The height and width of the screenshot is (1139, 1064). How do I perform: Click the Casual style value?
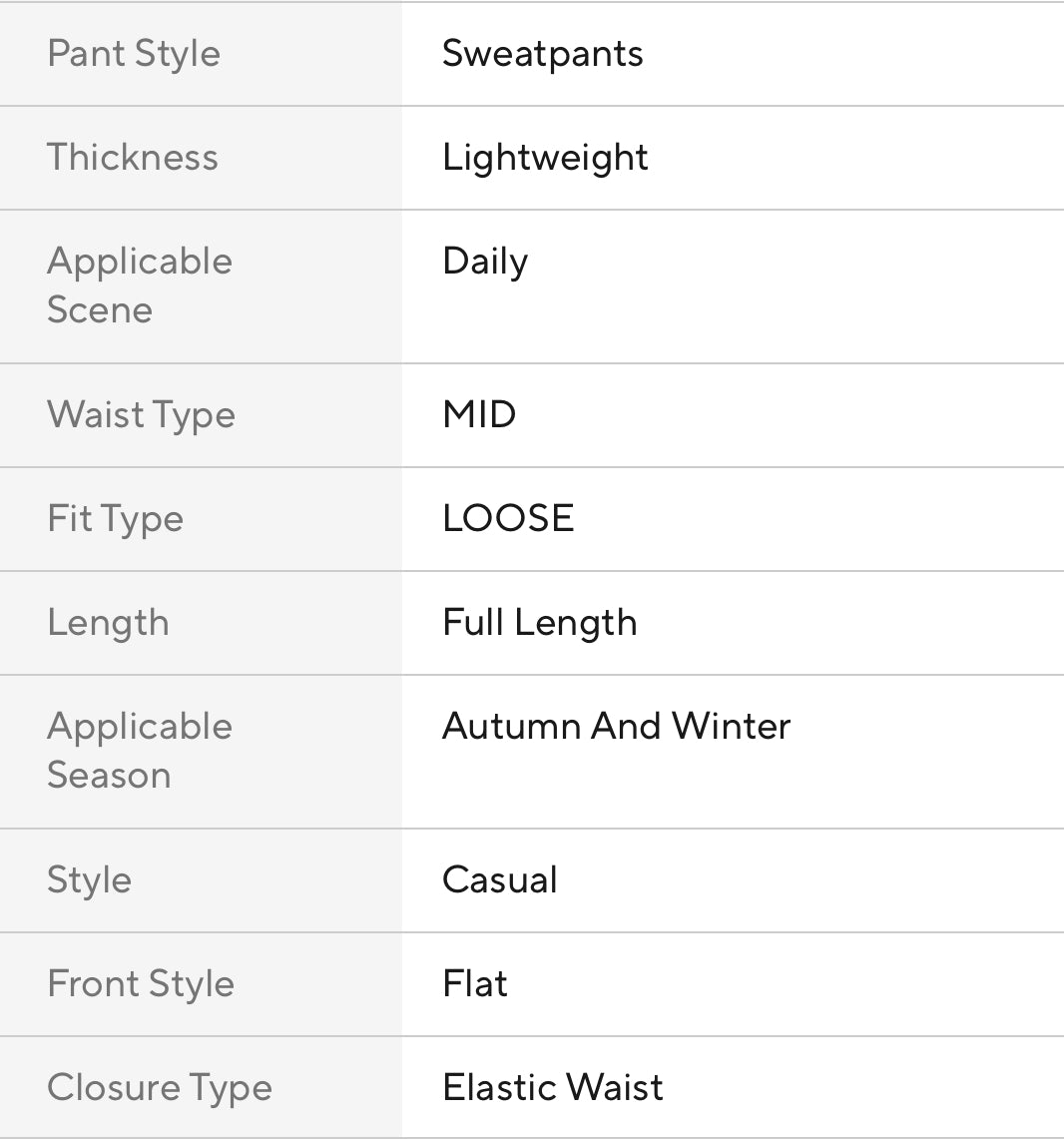pyautogui.click(x=499, y=880)
